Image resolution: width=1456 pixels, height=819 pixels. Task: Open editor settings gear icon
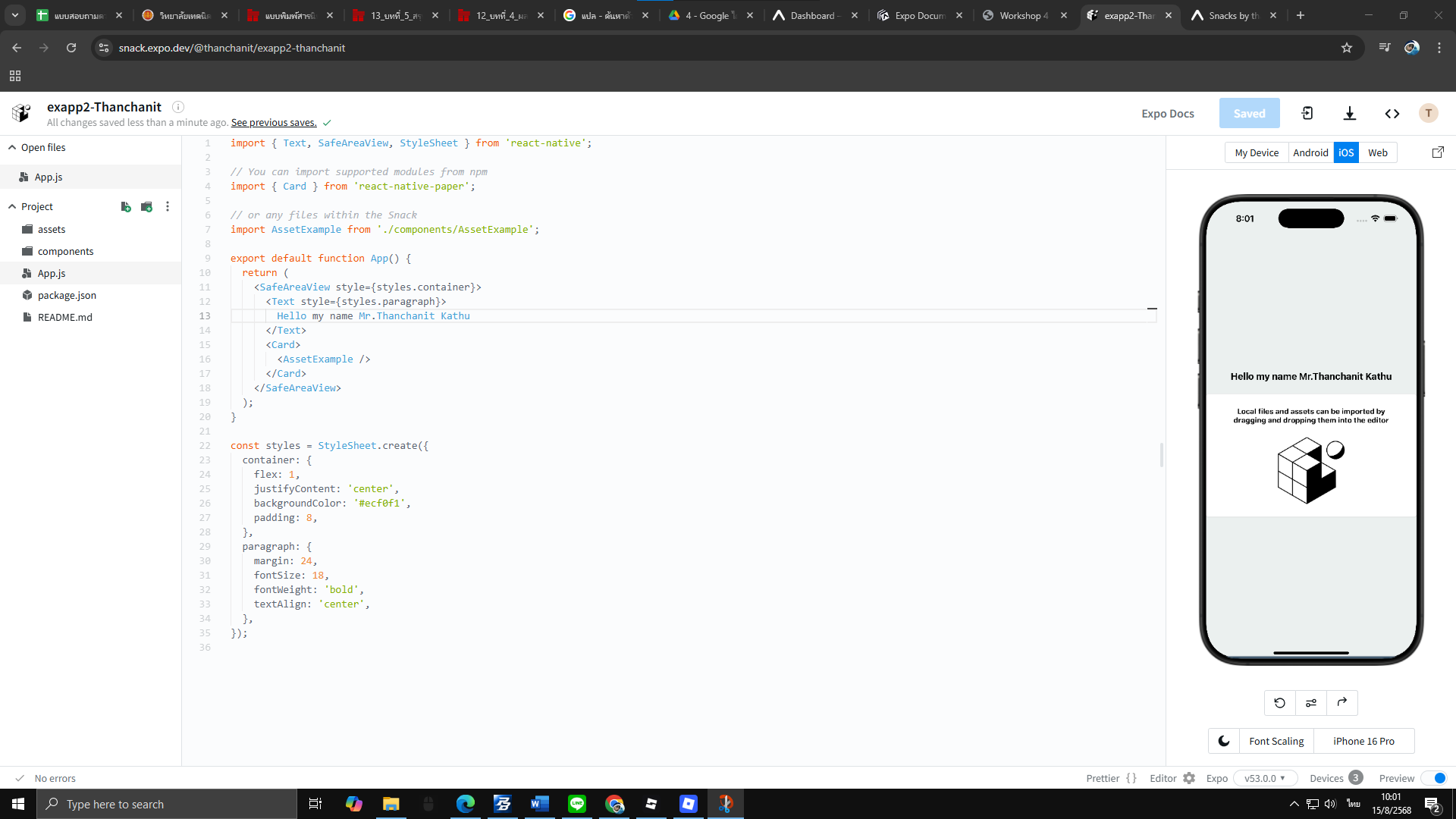[x=1189, y=778]
